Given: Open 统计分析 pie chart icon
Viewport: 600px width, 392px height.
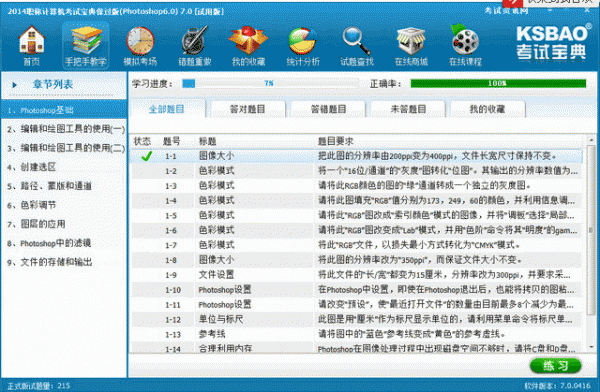Looking at the screenshot, I should 303,45.
